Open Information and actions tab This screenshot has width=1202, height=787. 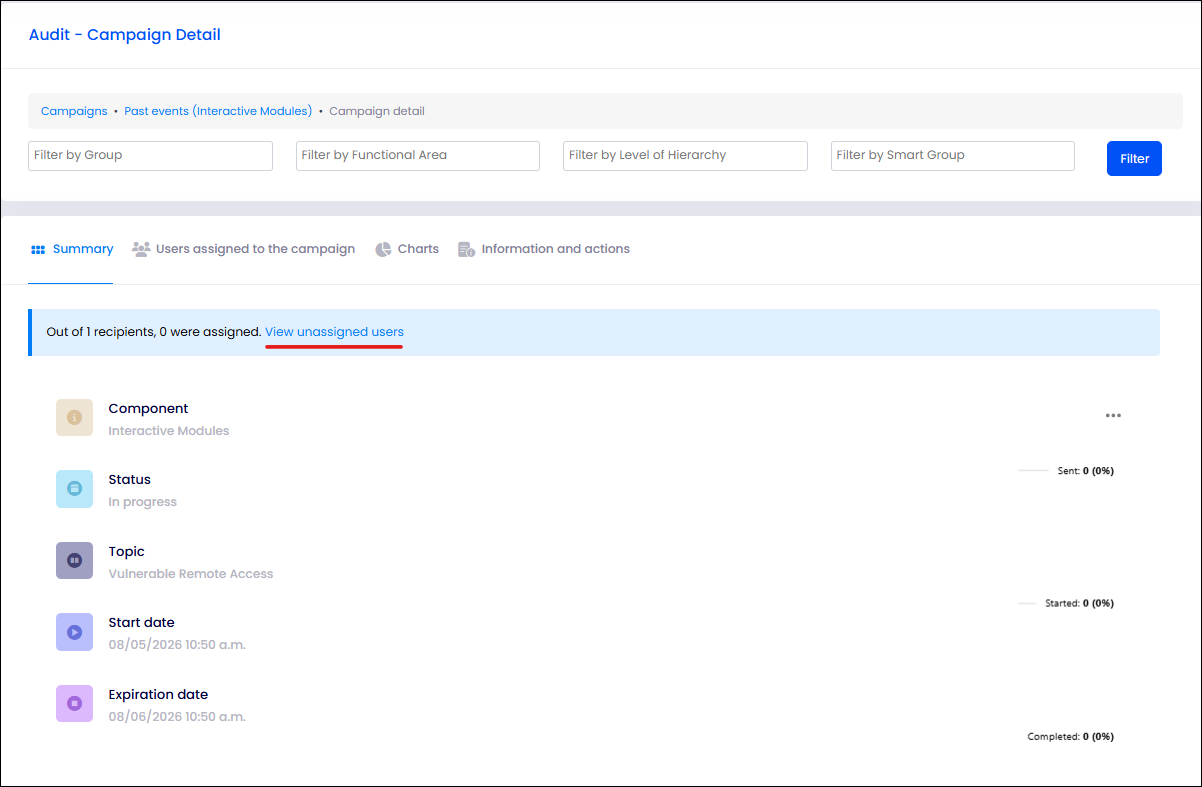point(544,249)
